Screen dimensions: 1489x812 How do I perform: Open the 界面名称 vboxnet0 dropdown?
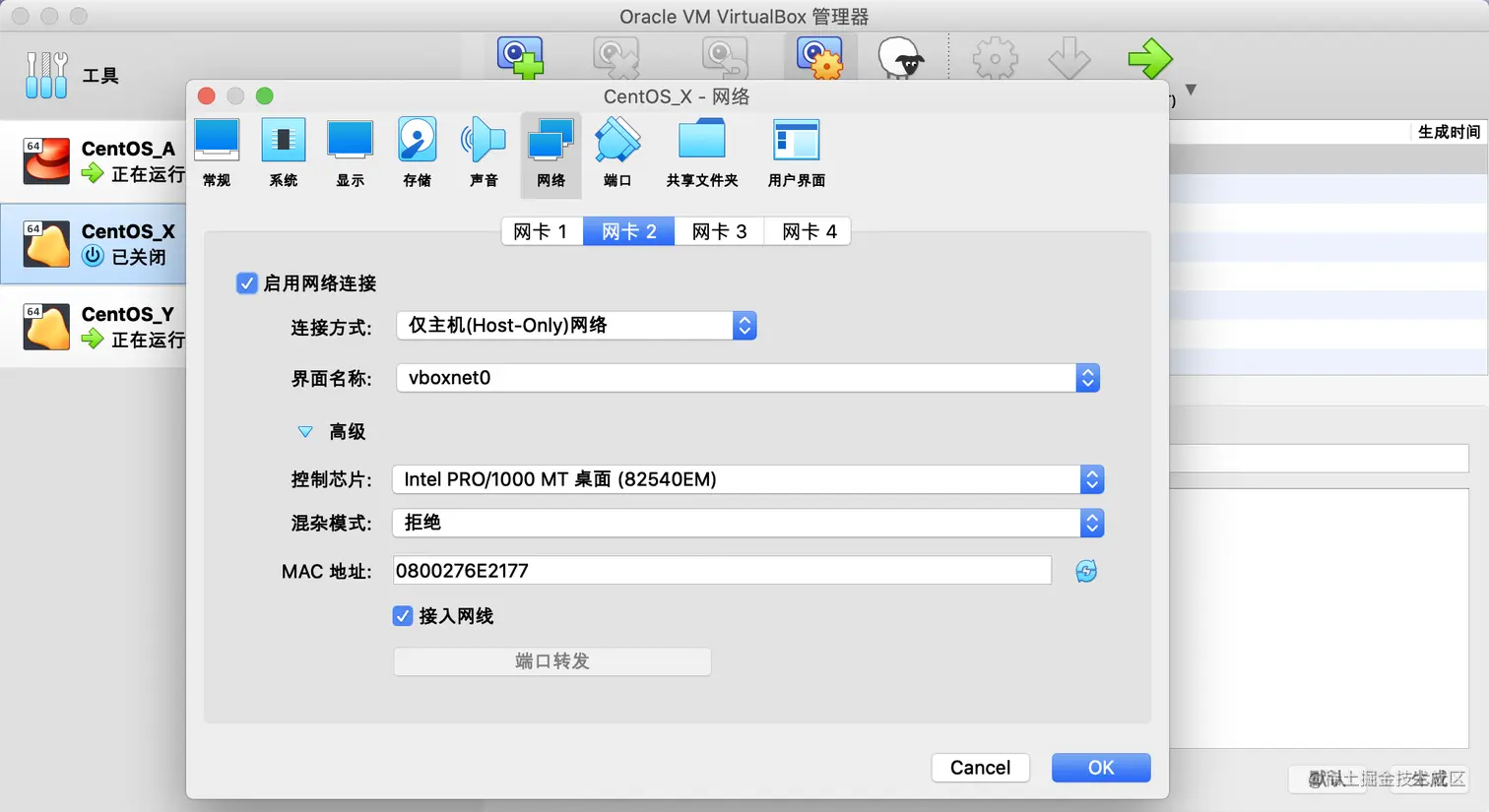747,378
